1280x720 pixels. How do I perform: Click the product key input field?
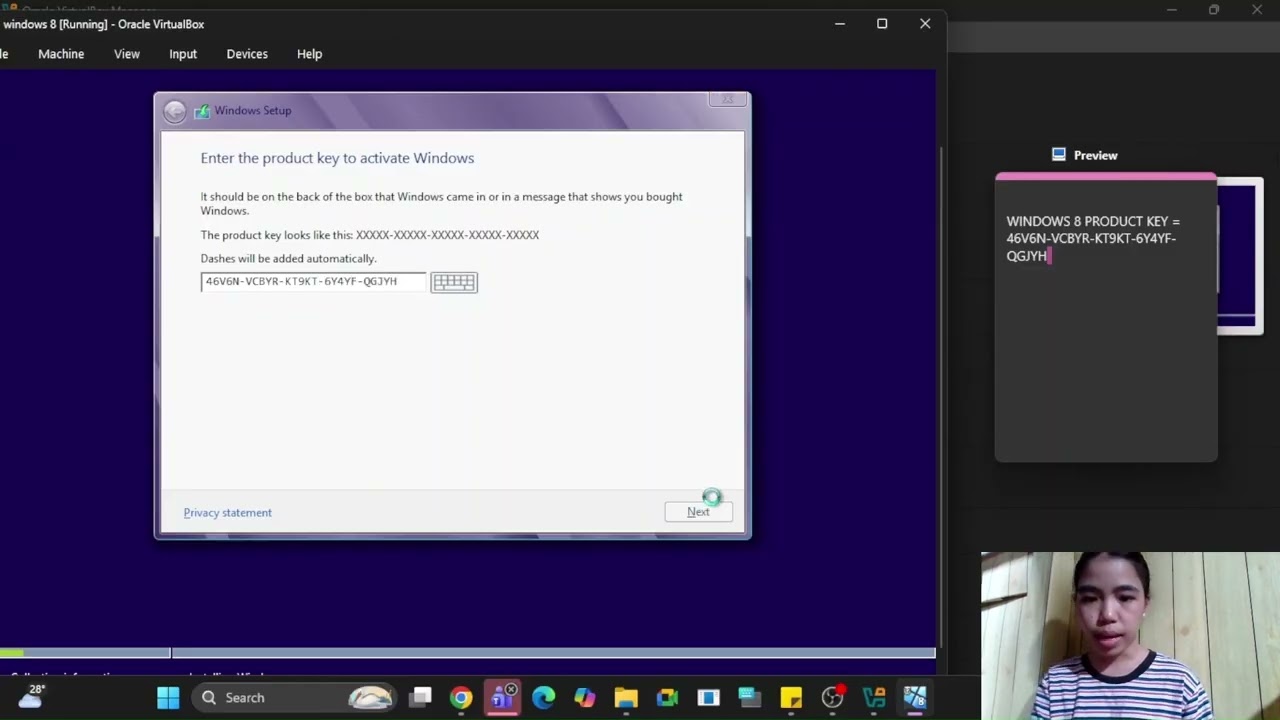pos(313,282)
